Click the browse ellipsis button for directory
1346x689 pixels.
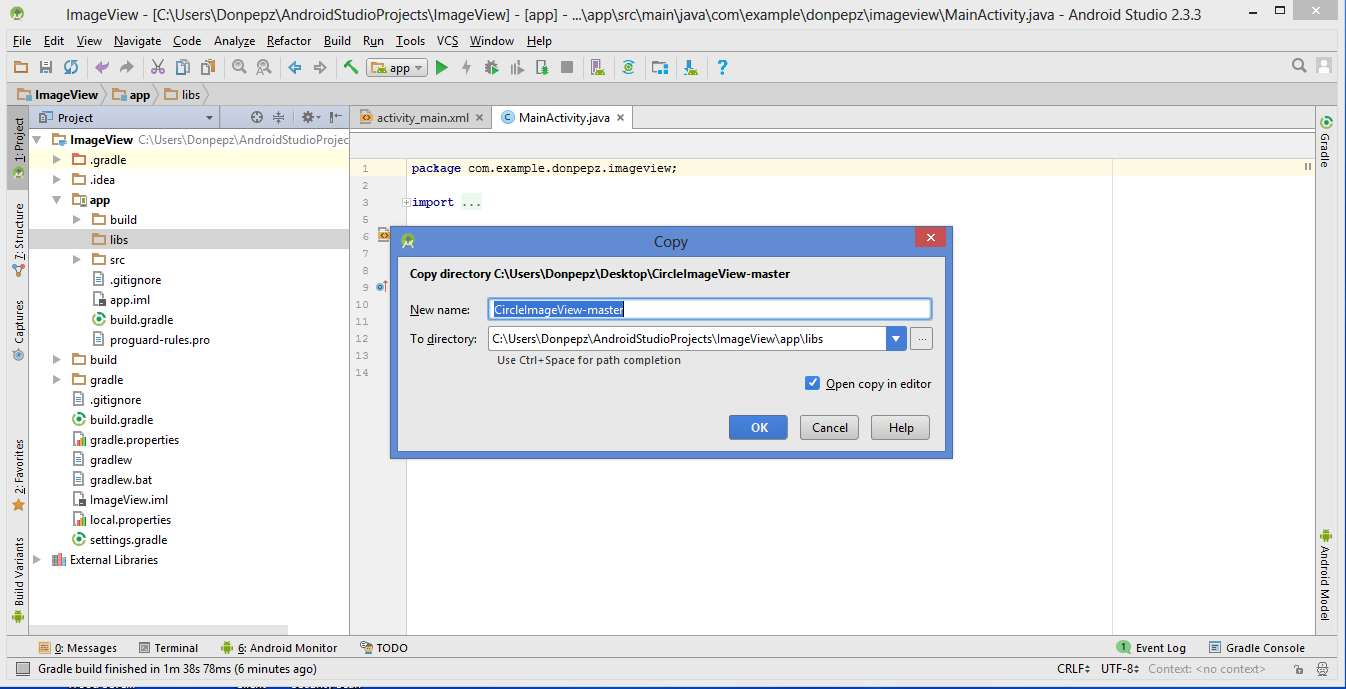click(x=922, y=339)
